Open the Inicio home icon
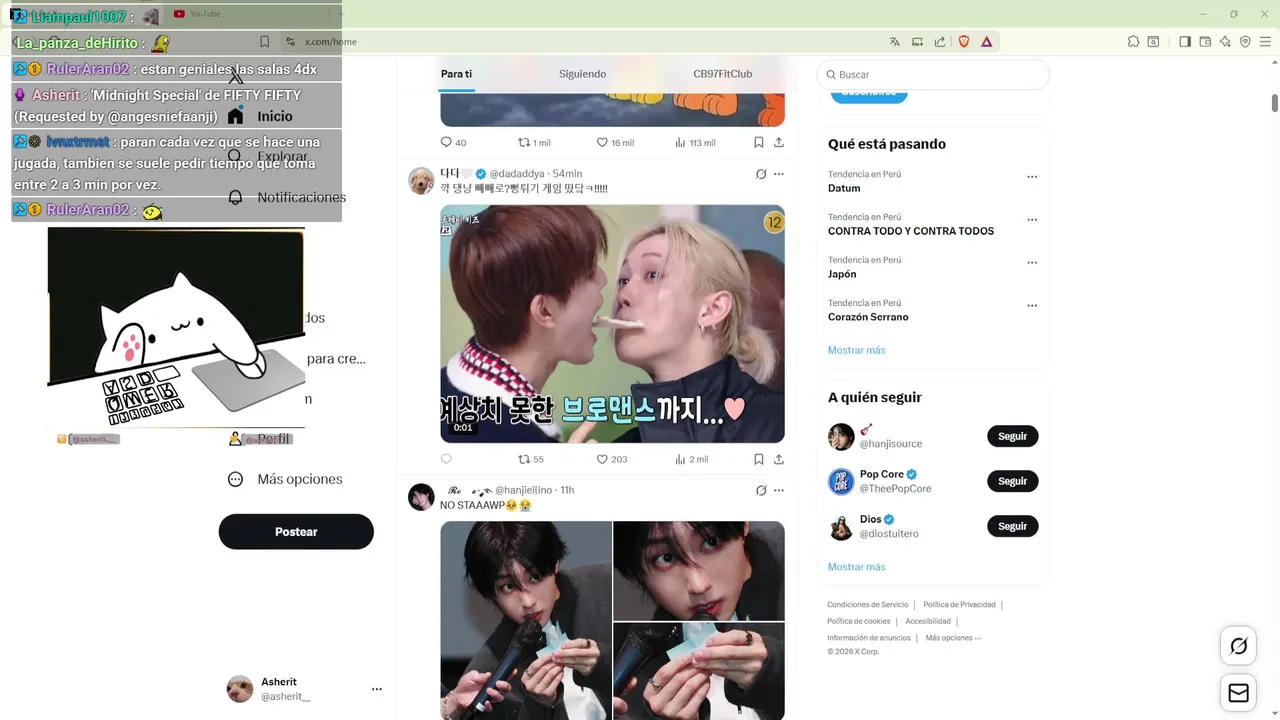The height and width of the screenshot is (720, 1280). (236, 116)
